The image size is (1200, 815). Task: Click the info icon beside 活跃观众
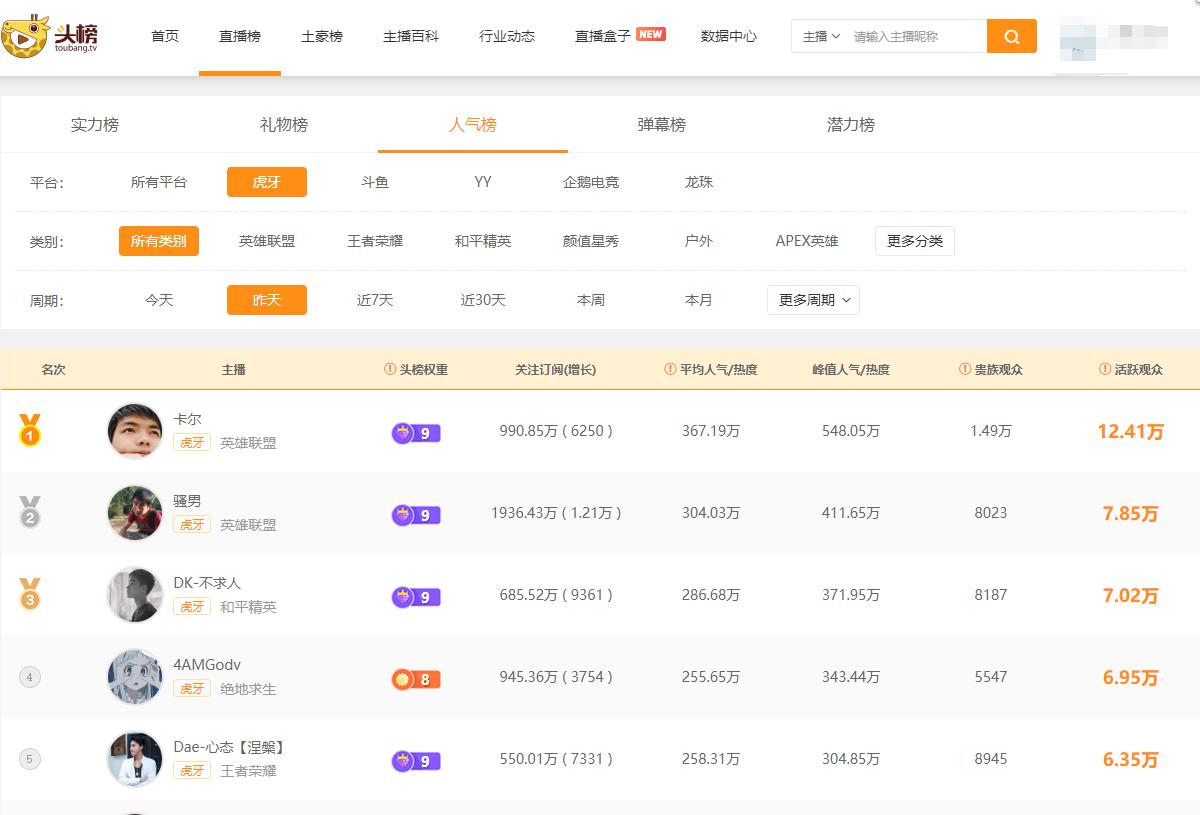click(x=1105, y=369)
